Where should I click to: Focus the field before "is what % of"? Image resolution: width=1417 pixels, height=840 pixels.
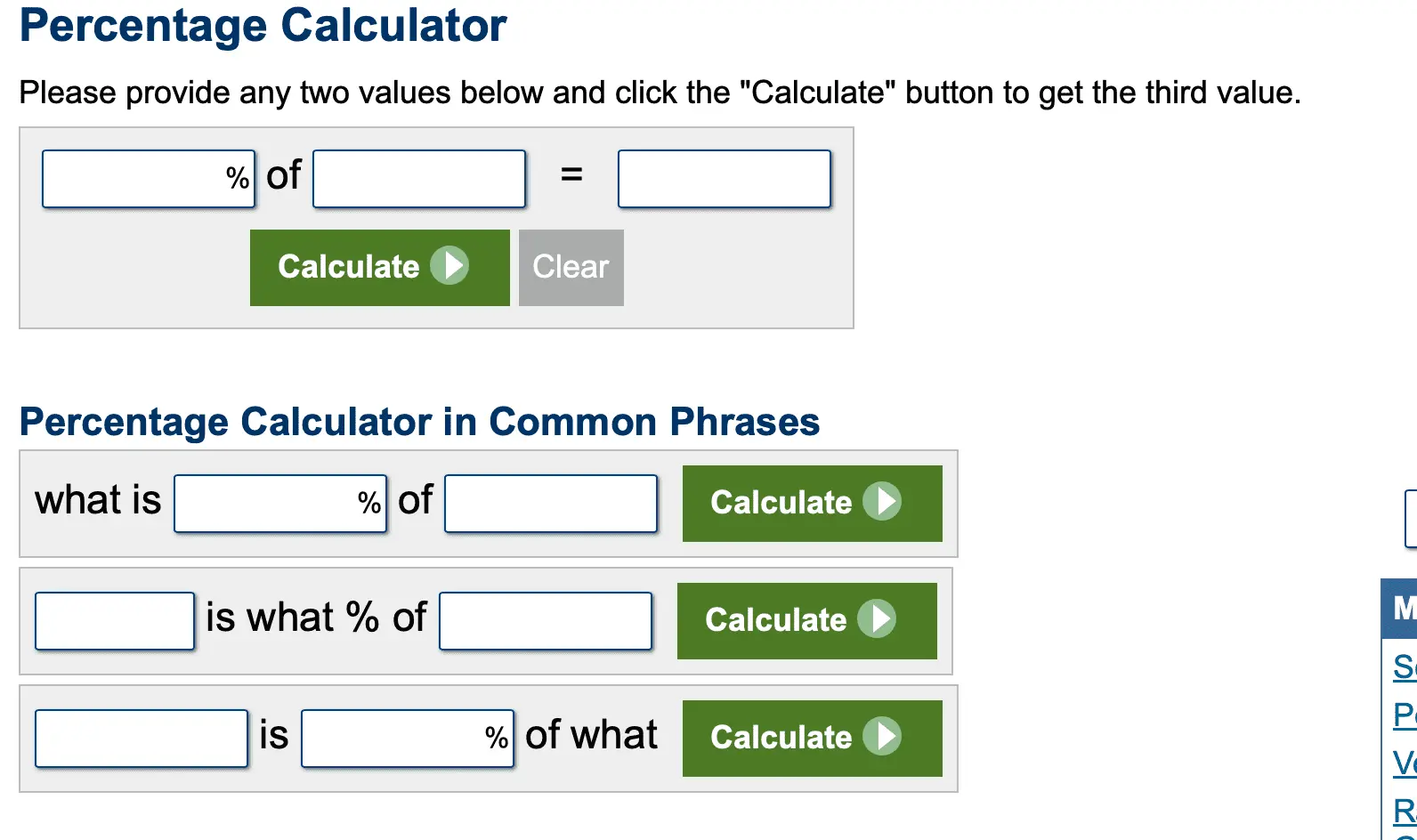point(115,621)
